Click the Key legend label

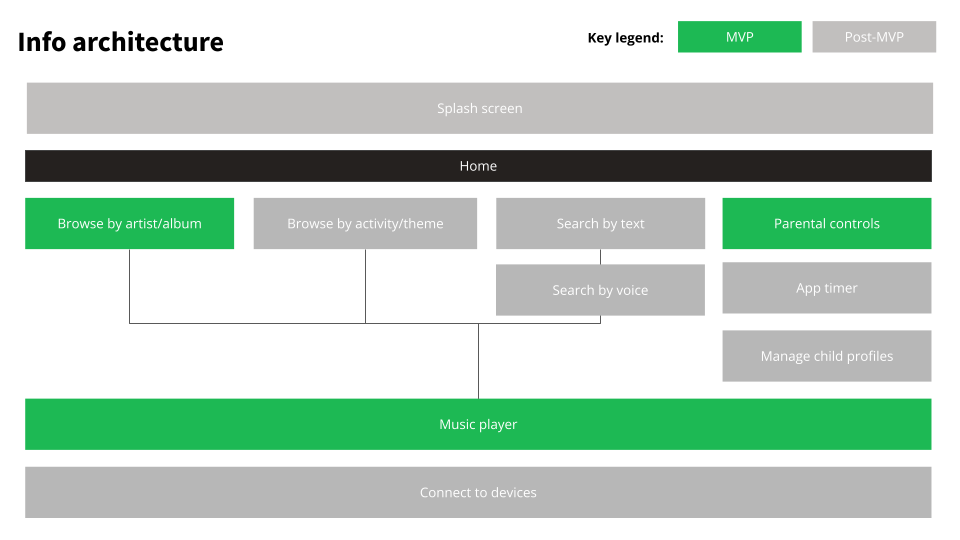625,38
